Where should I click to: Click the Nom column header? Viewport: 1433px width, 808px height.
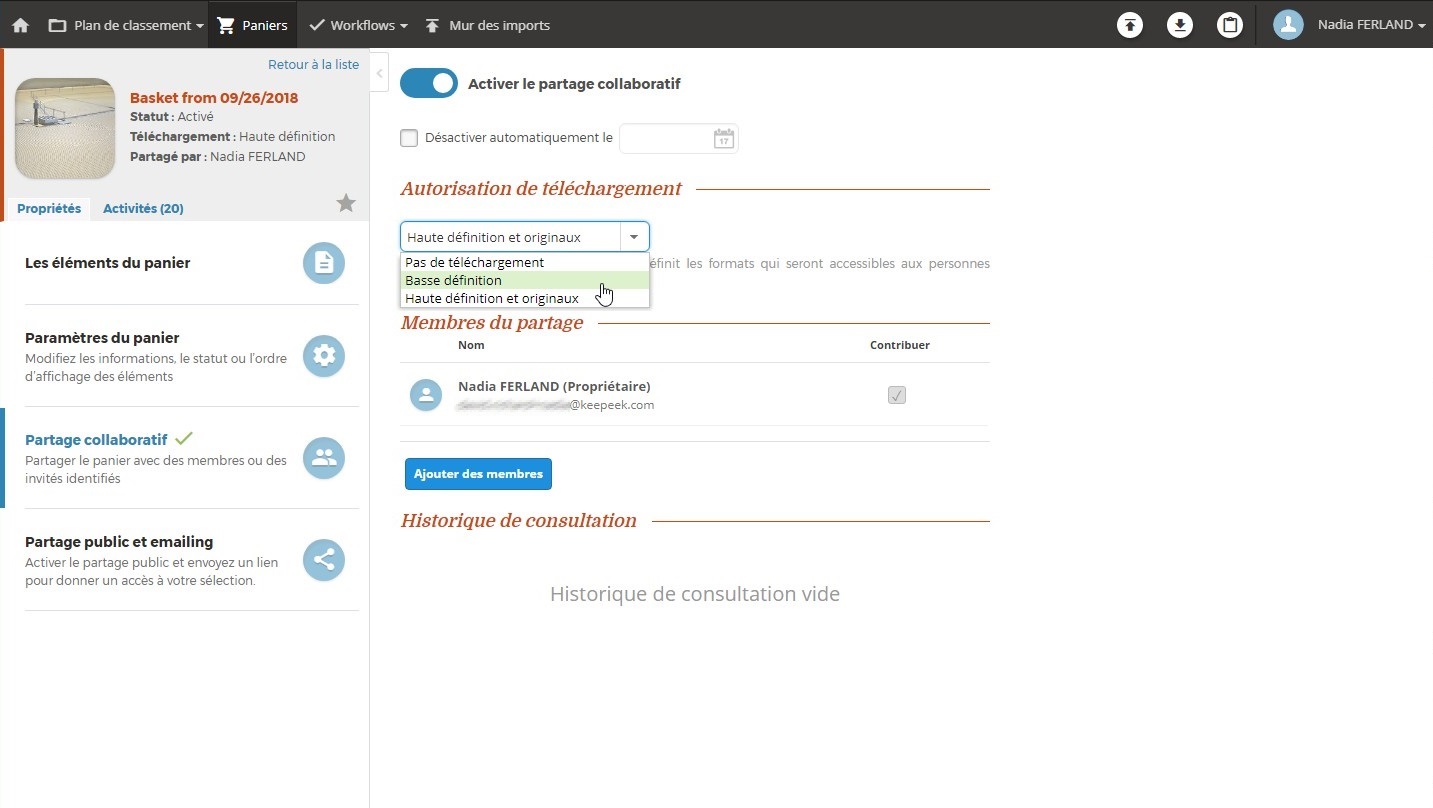click(471, 345)
